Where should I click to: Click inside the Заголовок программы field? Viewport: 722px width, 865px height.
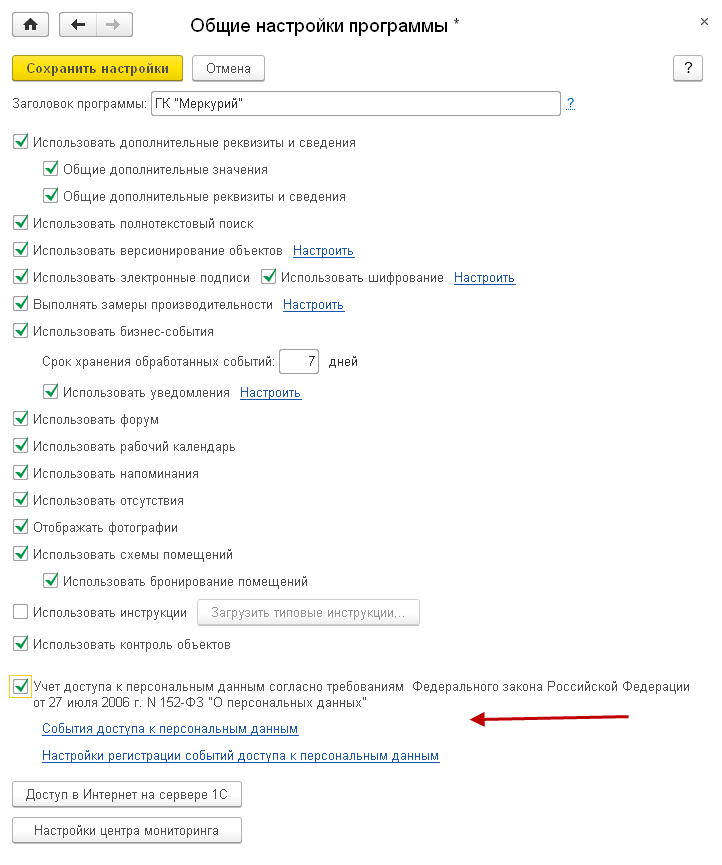coord(354,103)
